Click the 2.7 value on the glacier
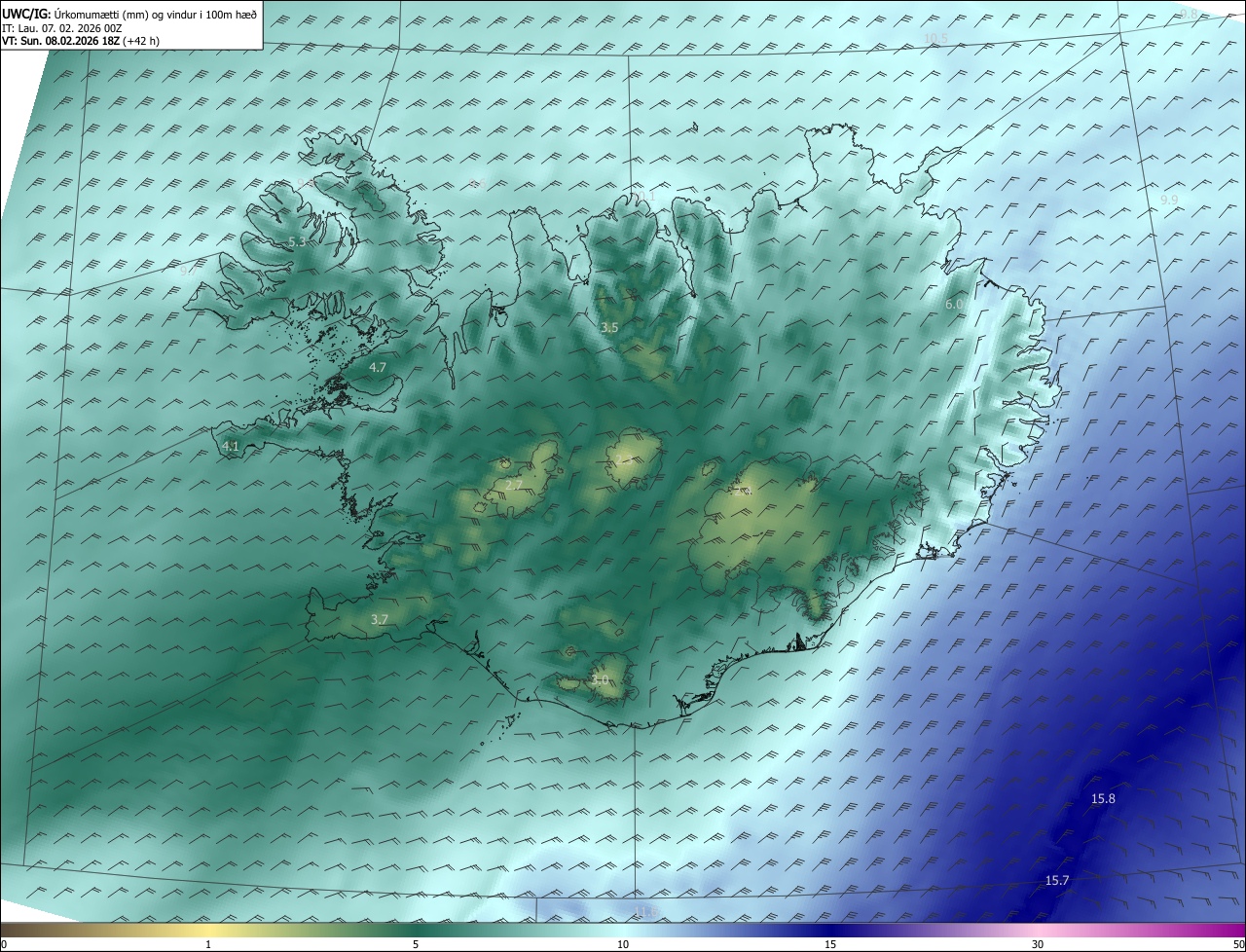This screenshot has height=952, width=1246. click(x=514, y=484)
